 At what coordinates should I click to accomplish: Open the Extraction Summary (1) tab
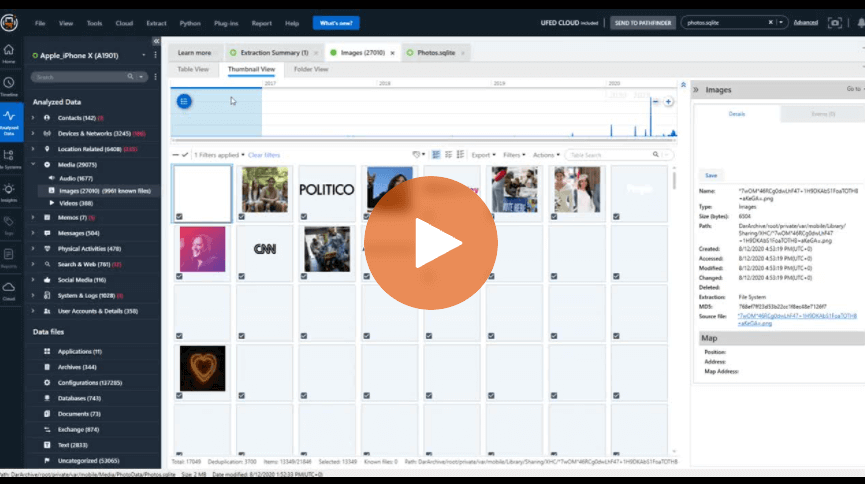[x=274, y=53]
